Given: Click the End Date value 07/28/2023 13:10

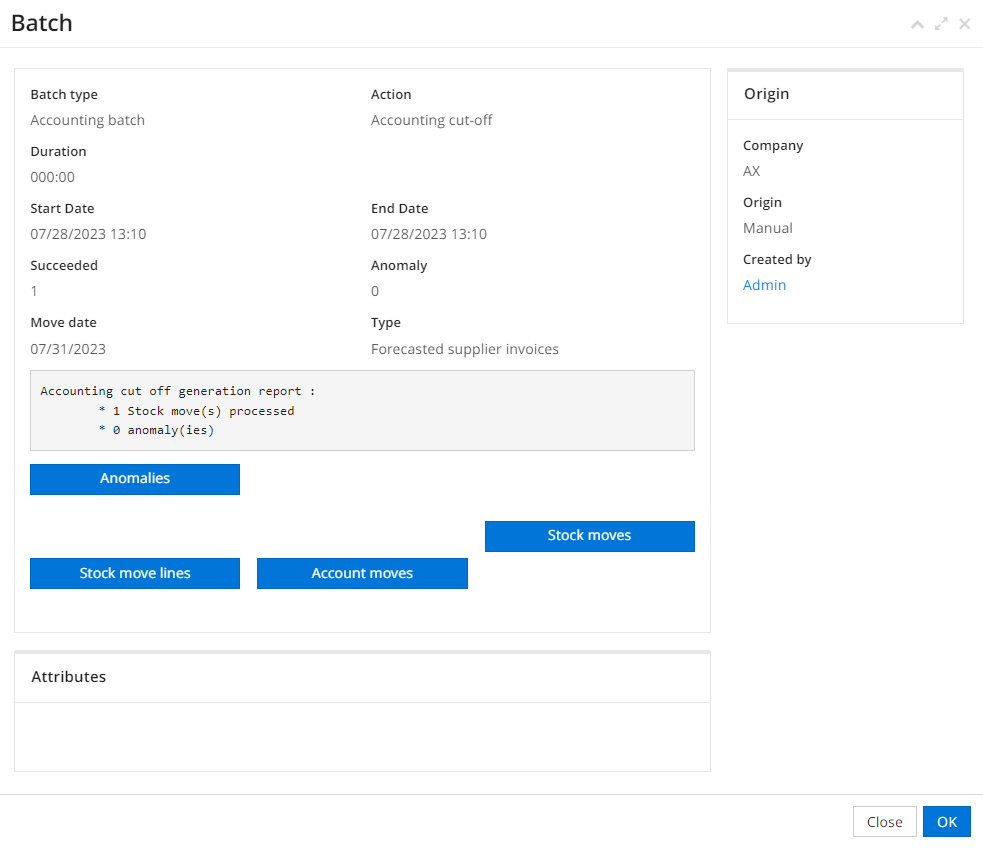Looking at the screenshot, I should click(x=429, y=234).
